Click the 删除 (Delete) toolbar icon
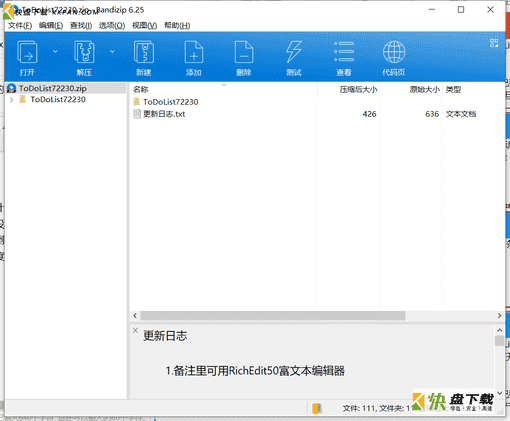This screenshot has height=421, width=510. click(244, 52)
